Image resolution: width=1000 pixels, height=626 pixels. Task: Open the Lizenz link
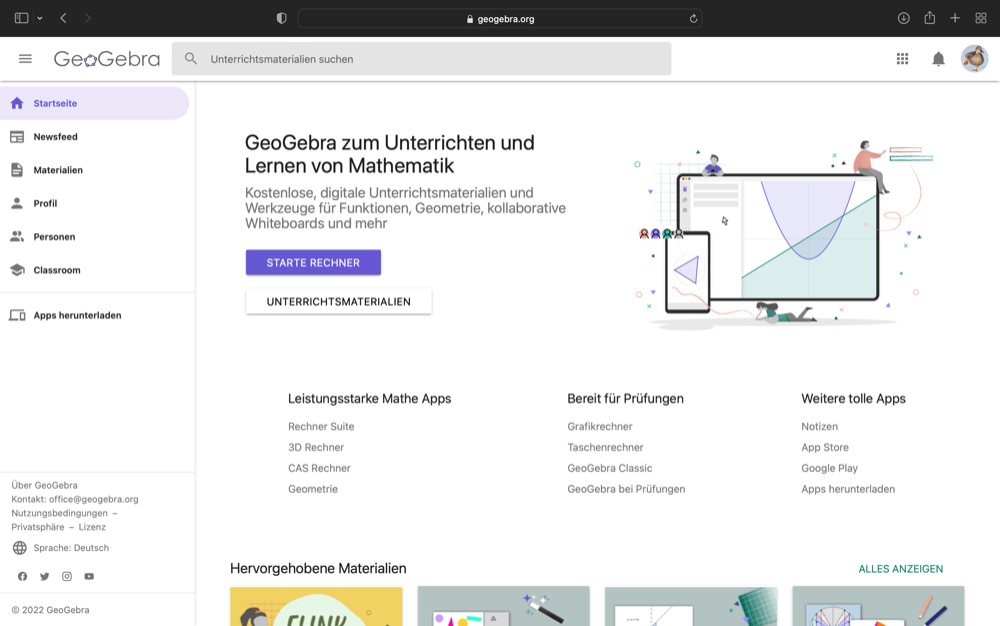[x=92, y=527]
